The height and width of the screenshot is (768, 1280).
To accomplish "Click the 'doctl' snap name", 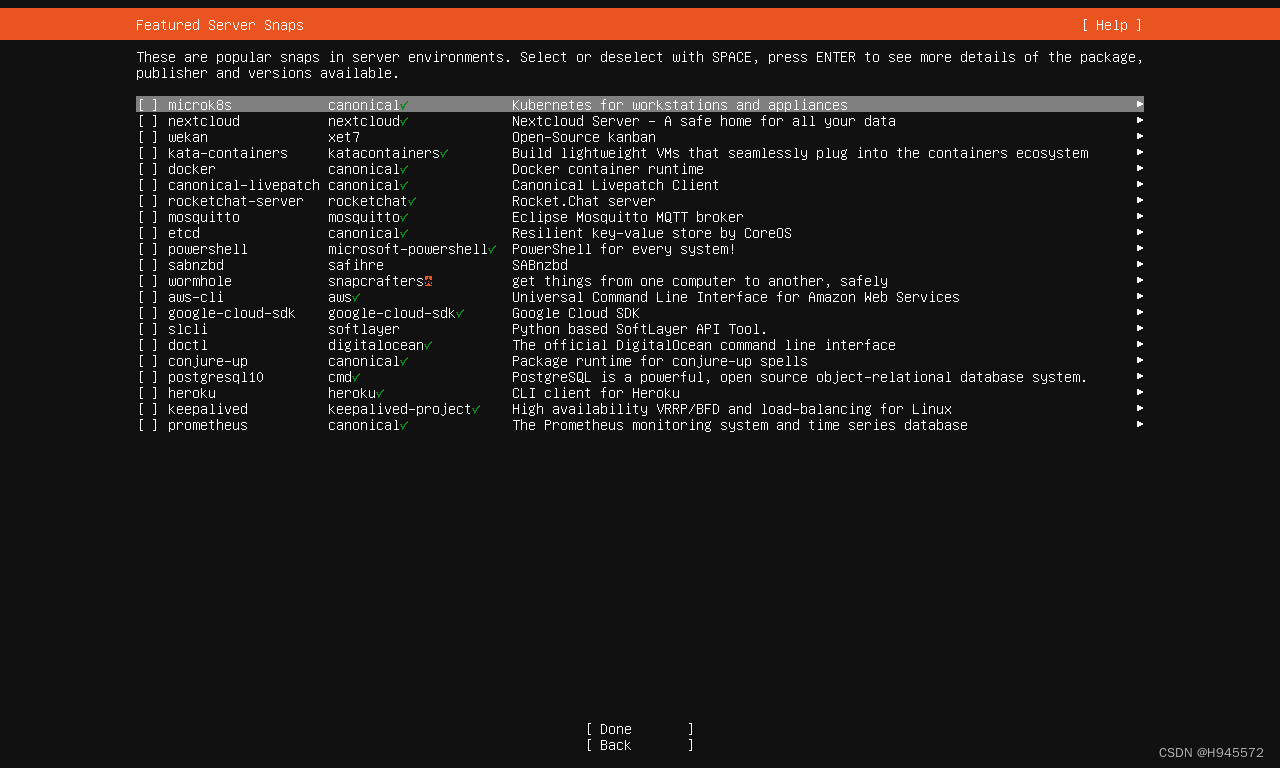I will 188,345.
